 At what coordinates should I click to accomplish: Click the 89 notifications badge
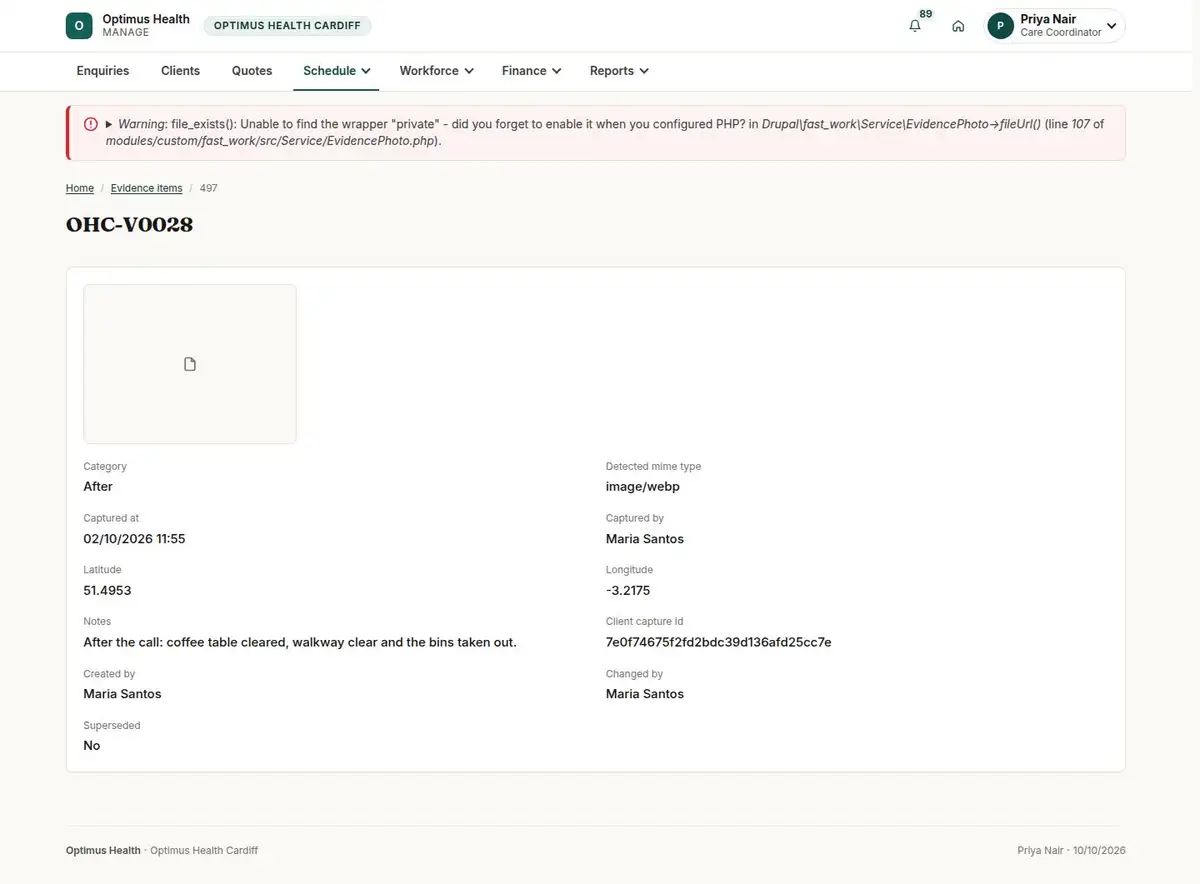[926, 14]
